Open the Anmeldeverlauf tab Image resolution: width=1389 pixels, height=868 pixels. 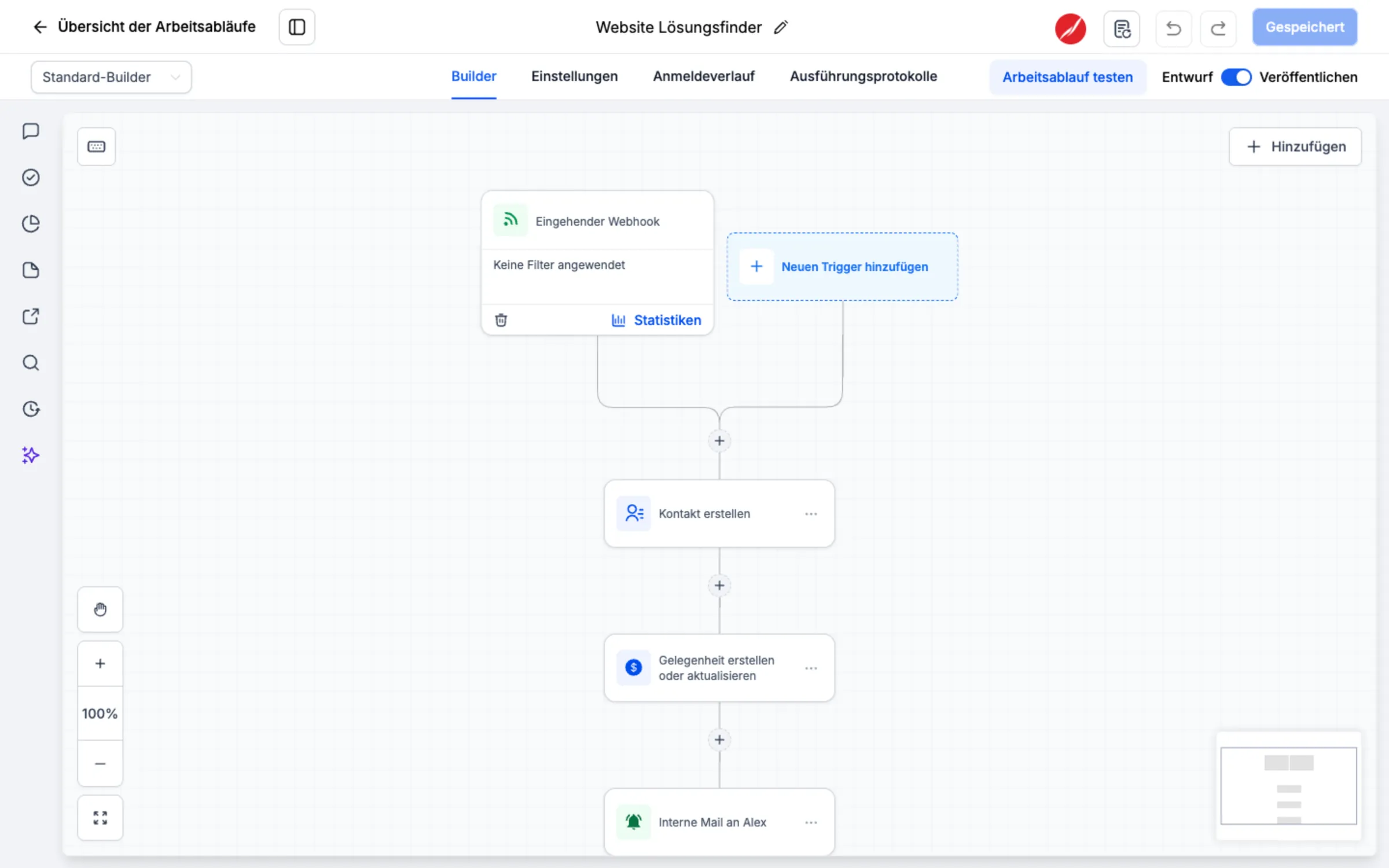[704, 76]
